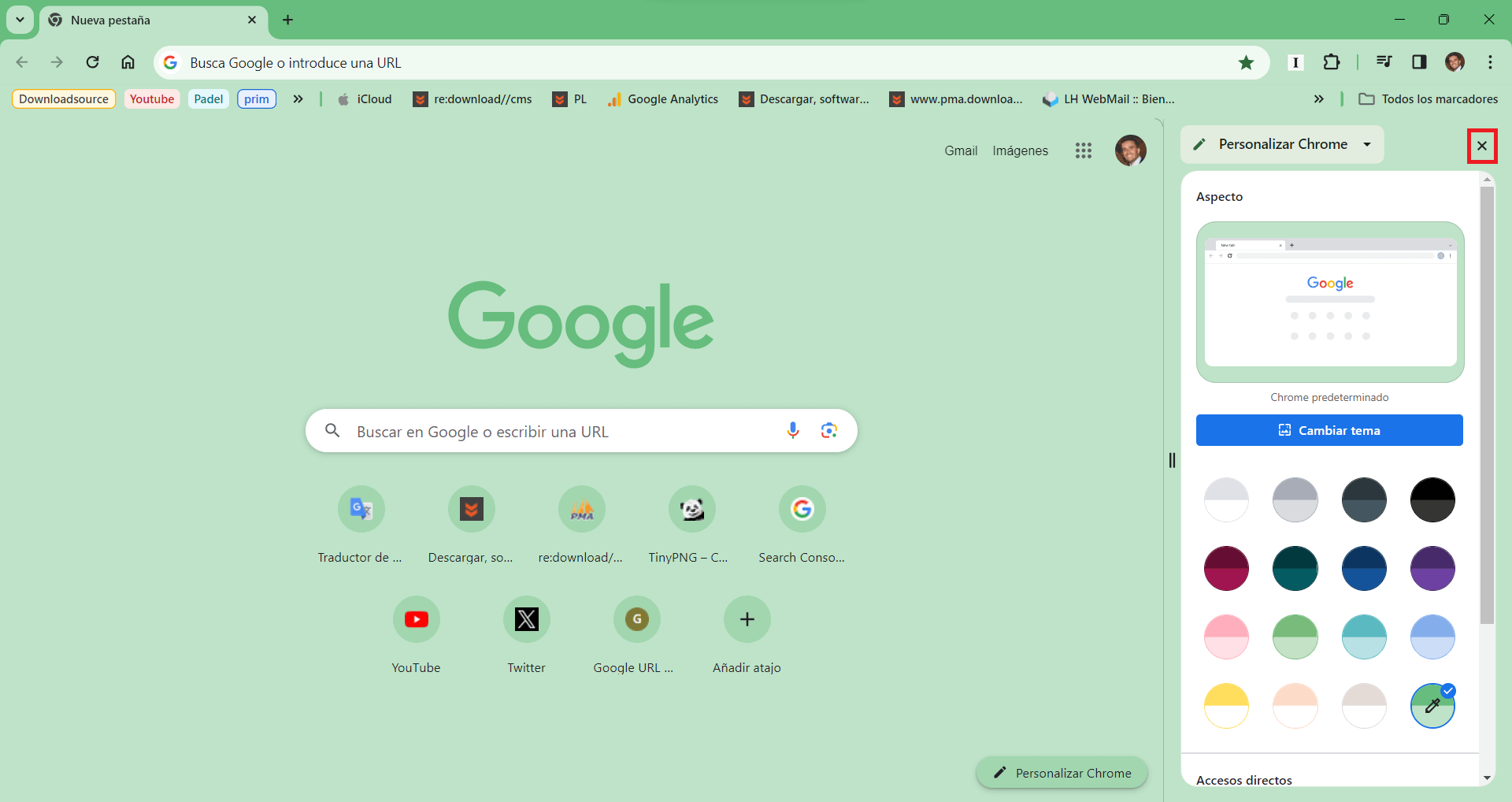Click the Gmail link

tap(961, 150)
